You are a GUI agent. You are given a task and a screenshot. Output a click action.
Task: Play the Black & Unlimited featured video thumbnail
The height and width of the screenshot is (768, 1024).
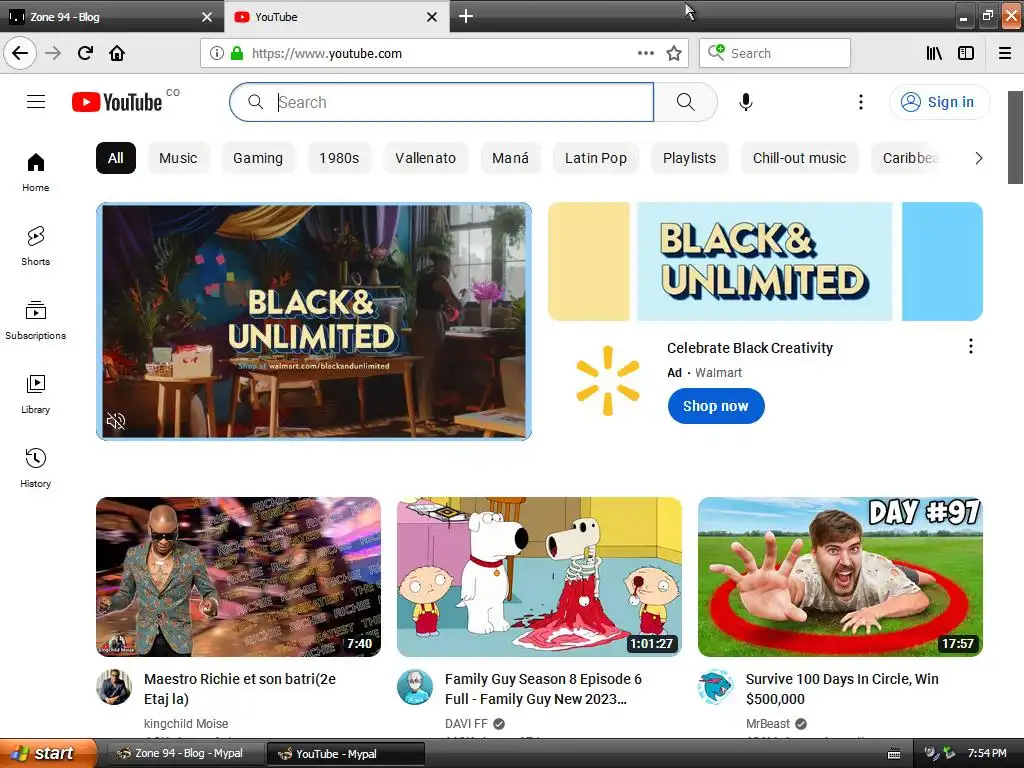[x=313, y=321]
